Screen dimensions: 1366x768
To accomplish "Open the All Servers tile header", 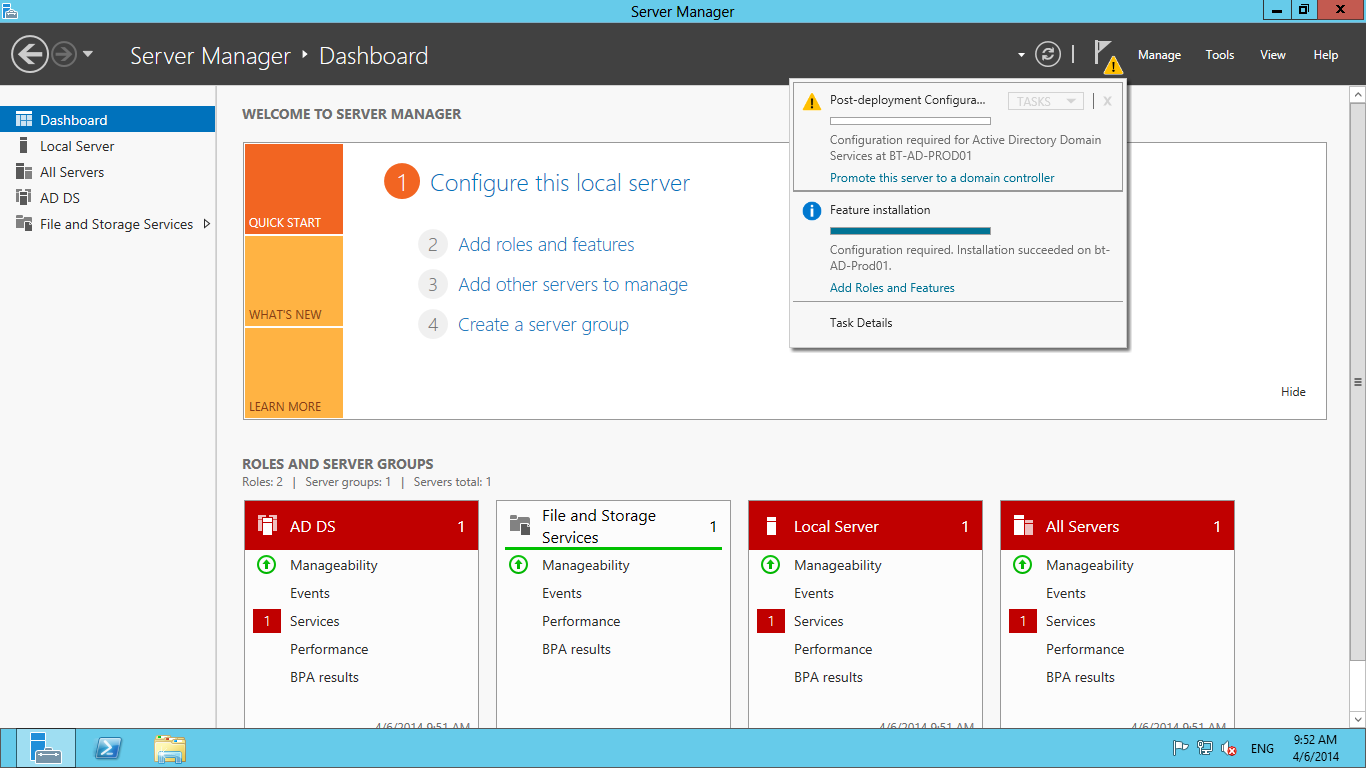I will [1117, 526].
